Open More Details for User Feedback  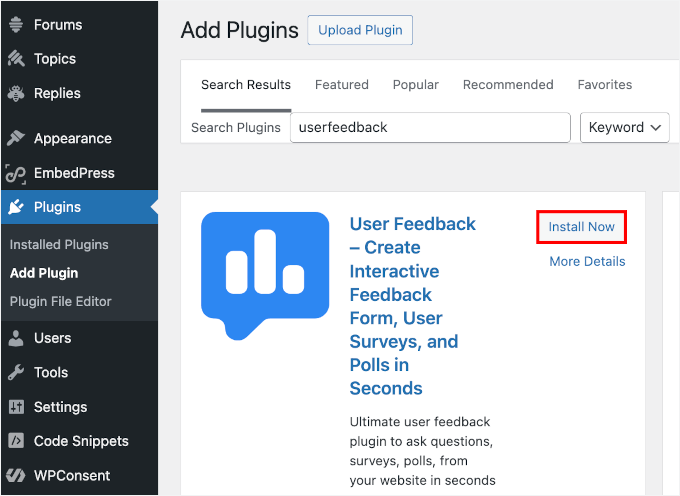(x=587, y=262)
